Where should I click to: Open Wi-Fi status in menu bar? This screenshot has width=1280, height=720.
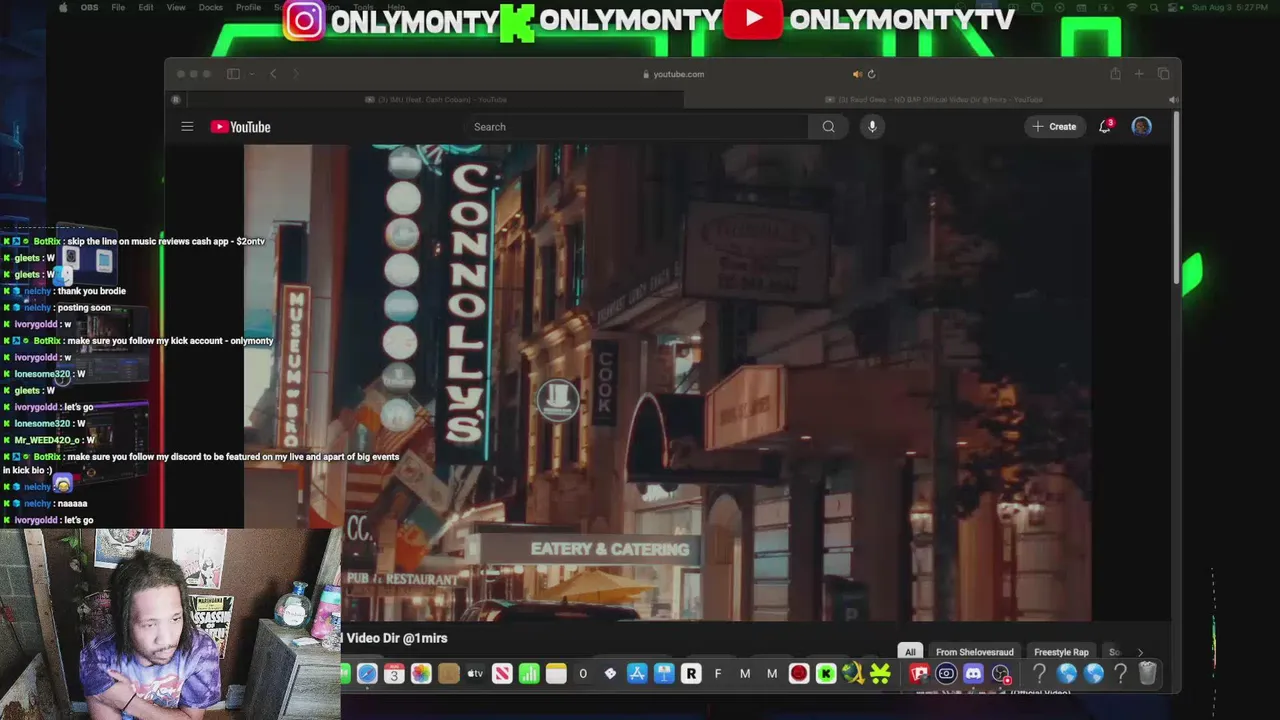click(x=1132, y=7)
